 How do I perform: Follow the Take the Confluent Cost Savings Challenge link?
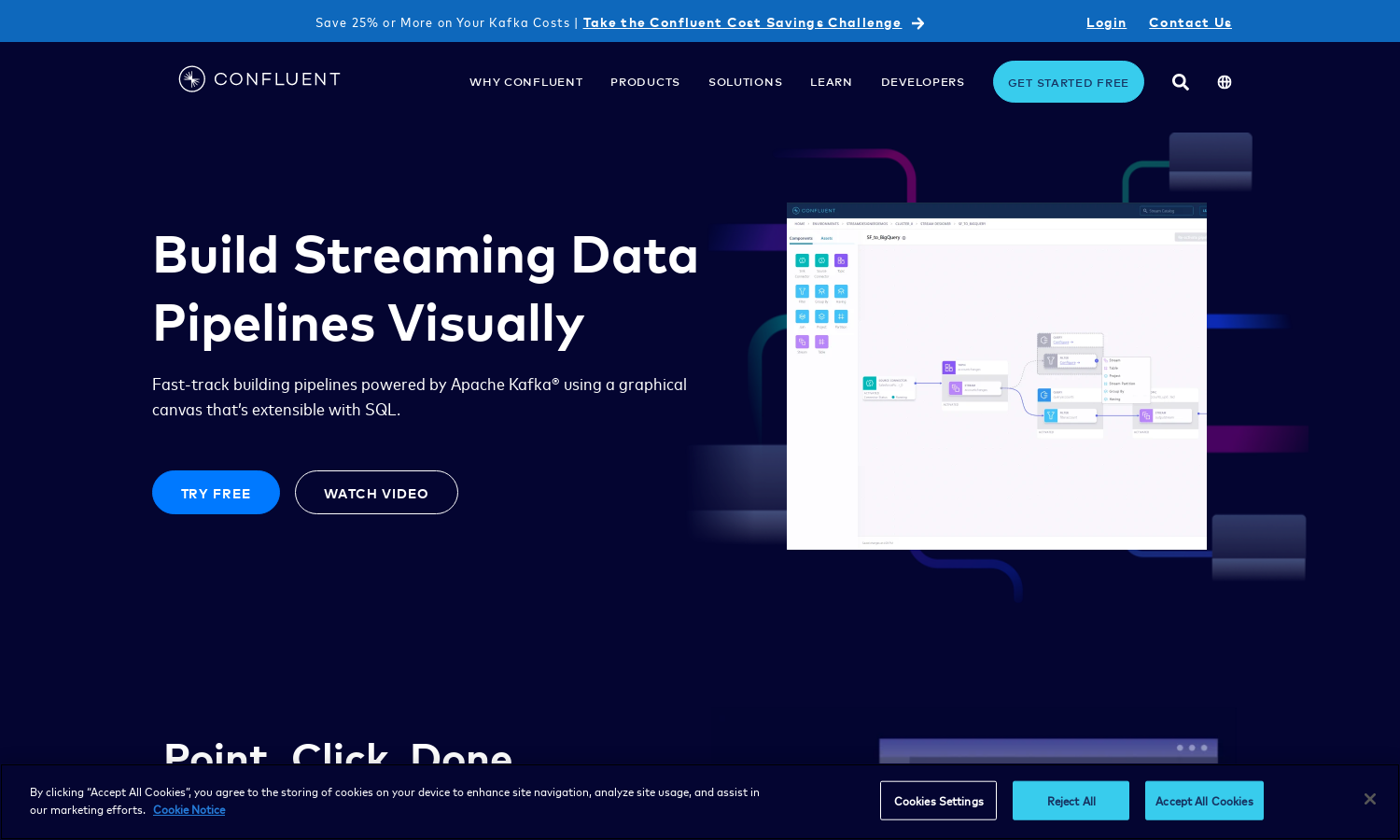(x=742, y=22)
